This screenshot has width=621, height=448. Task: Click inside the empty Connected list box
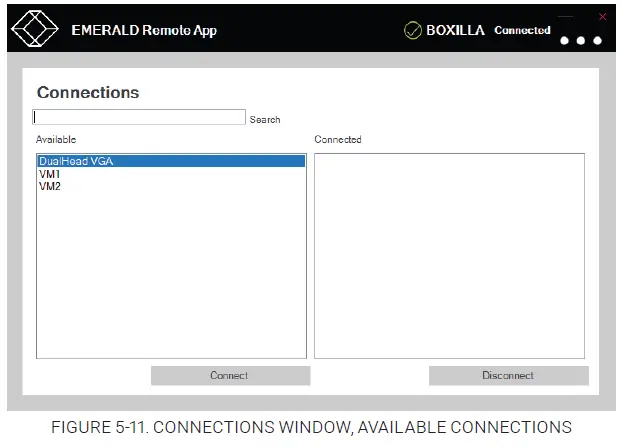(x=450, y=256)
